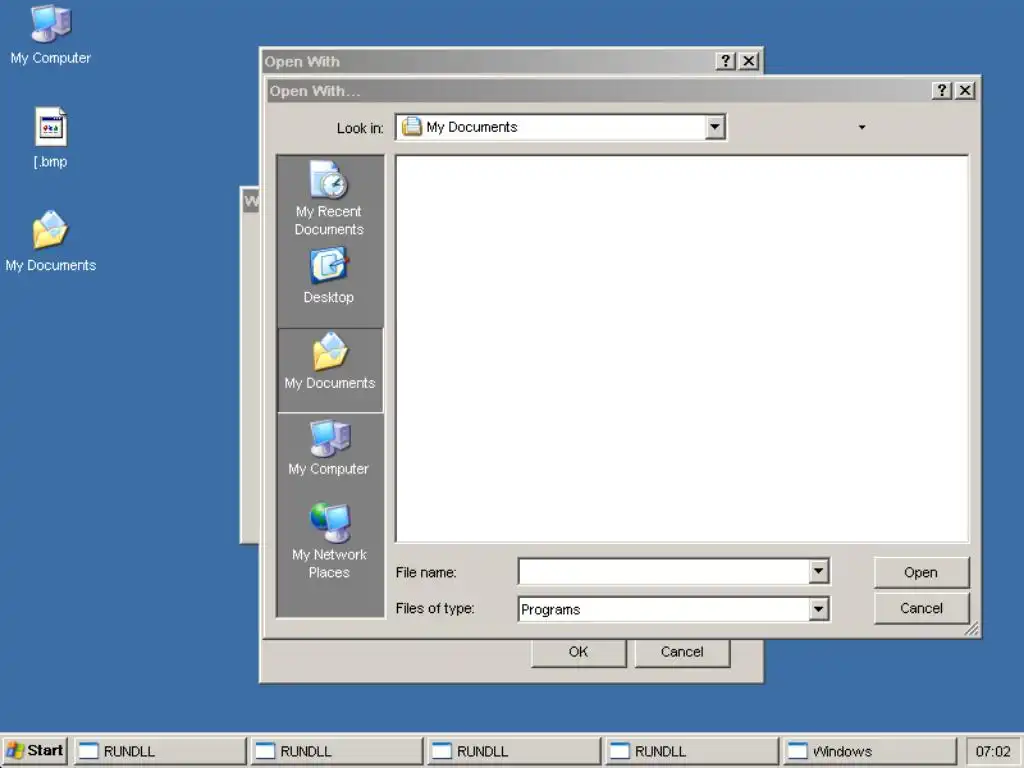Choose Desktop in the places bar
The width and height of the screenshot is (1024, 768).
(x=329, y=276)
